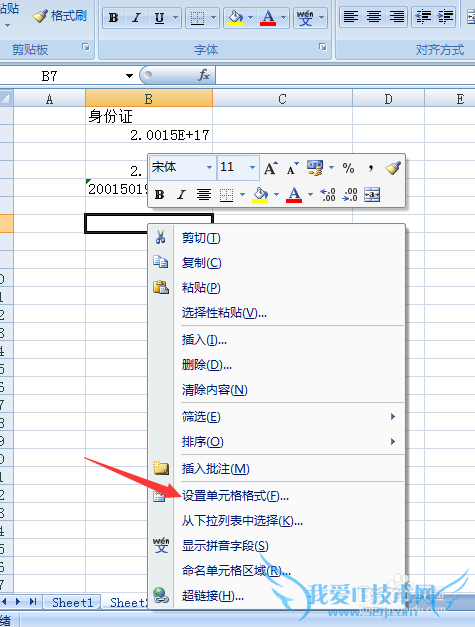
Task: Click the cell containing 身份证
Action: tap(149, 116)
